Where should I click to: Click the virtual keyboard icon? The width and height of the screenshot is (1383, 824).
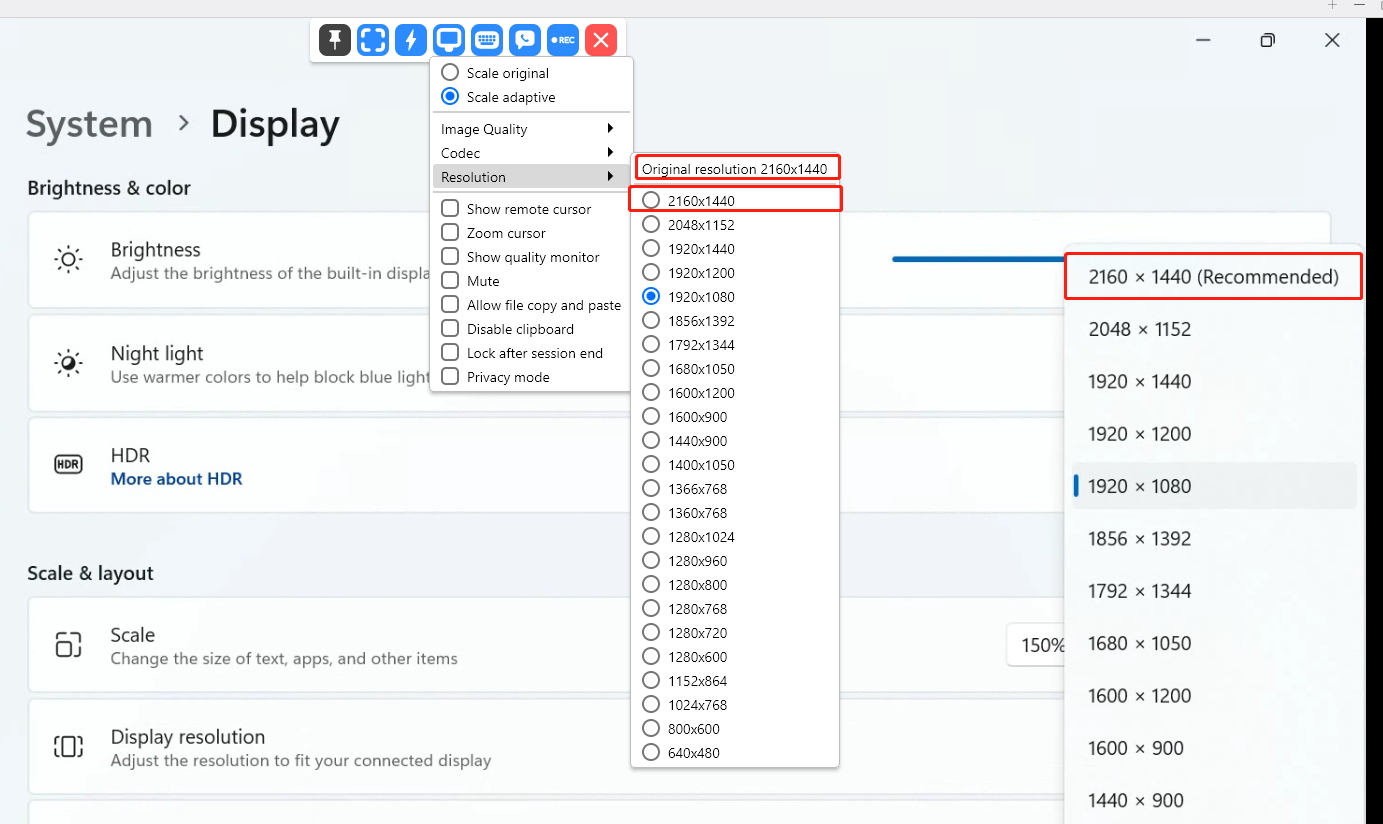point(486,40)
